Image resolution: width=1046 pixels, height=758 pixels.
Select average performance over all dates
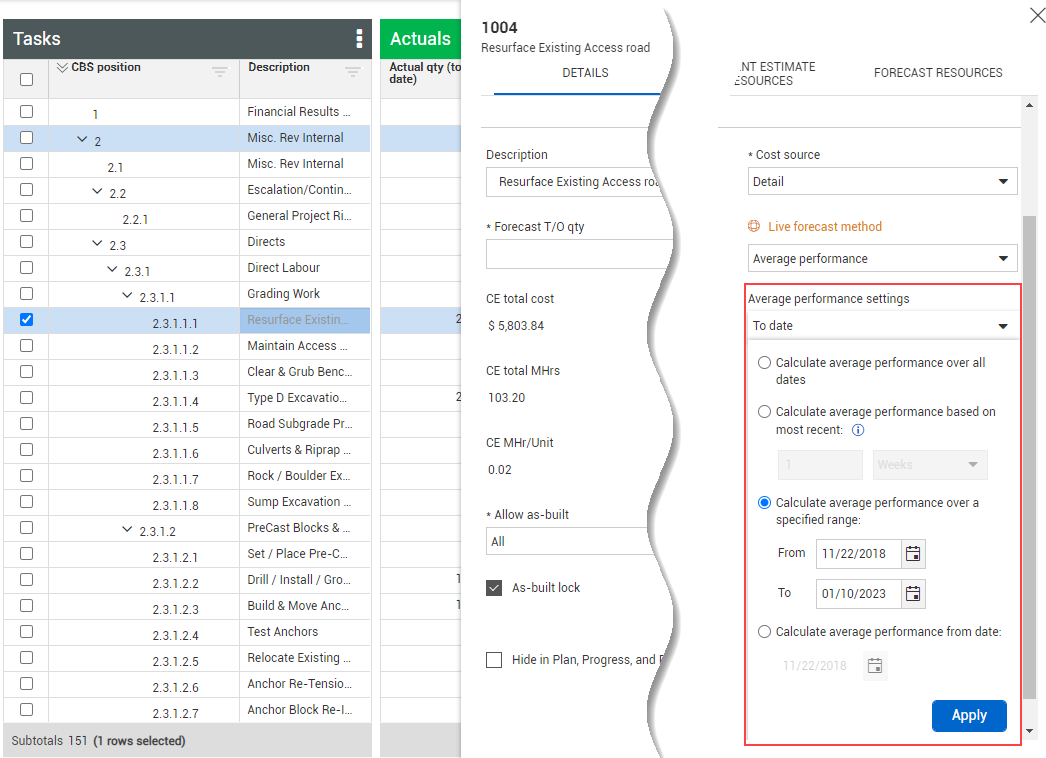click(765, 363)
